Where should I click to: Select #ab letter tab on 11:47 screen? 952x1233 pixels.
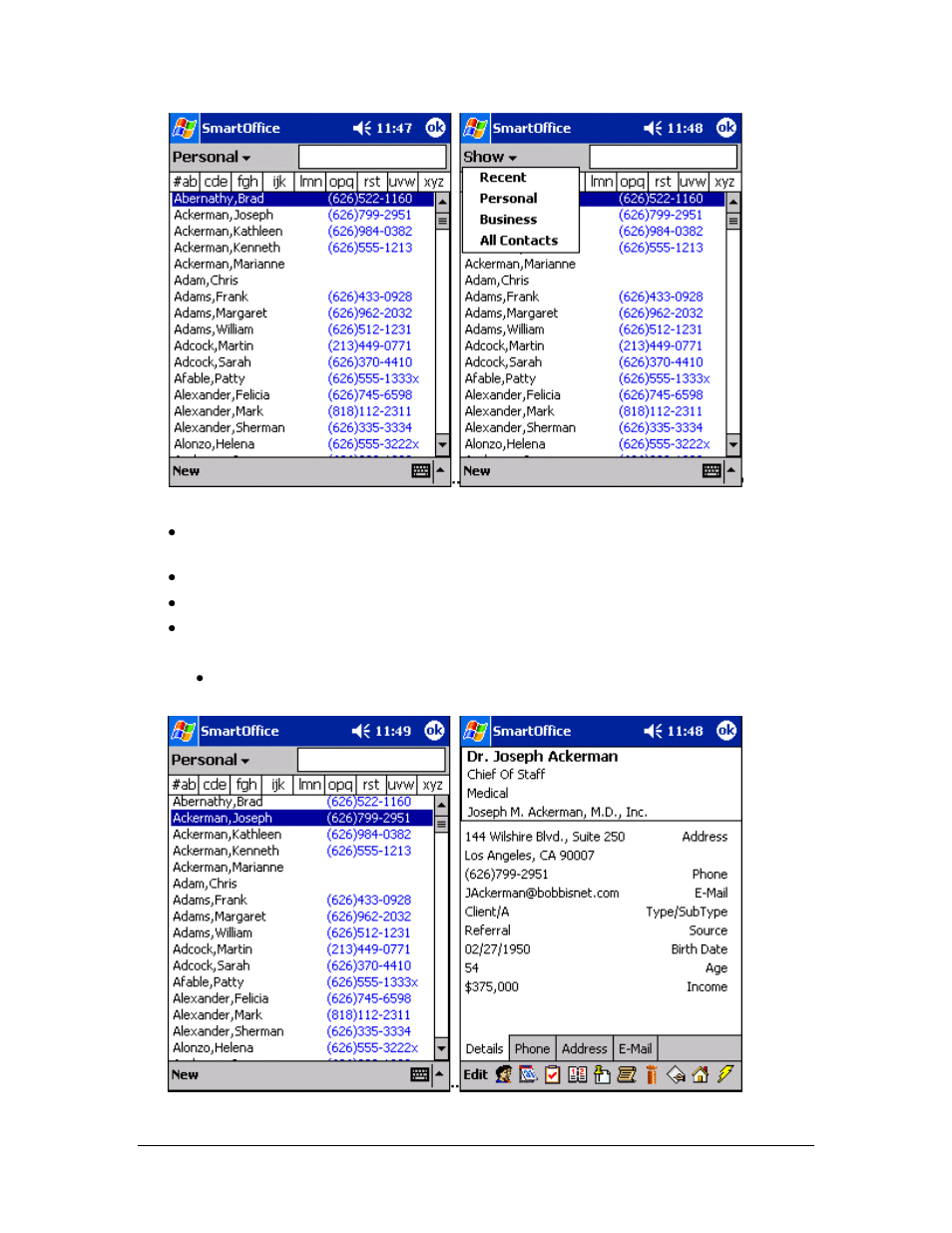click(186, 182)
